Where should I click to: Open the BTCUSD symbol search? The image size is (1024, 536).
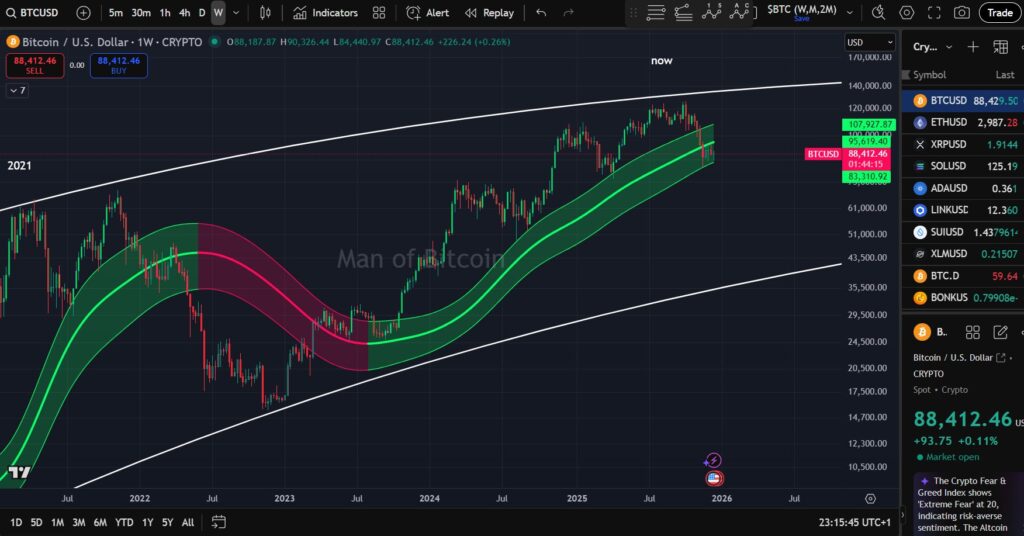coord(31,12)
